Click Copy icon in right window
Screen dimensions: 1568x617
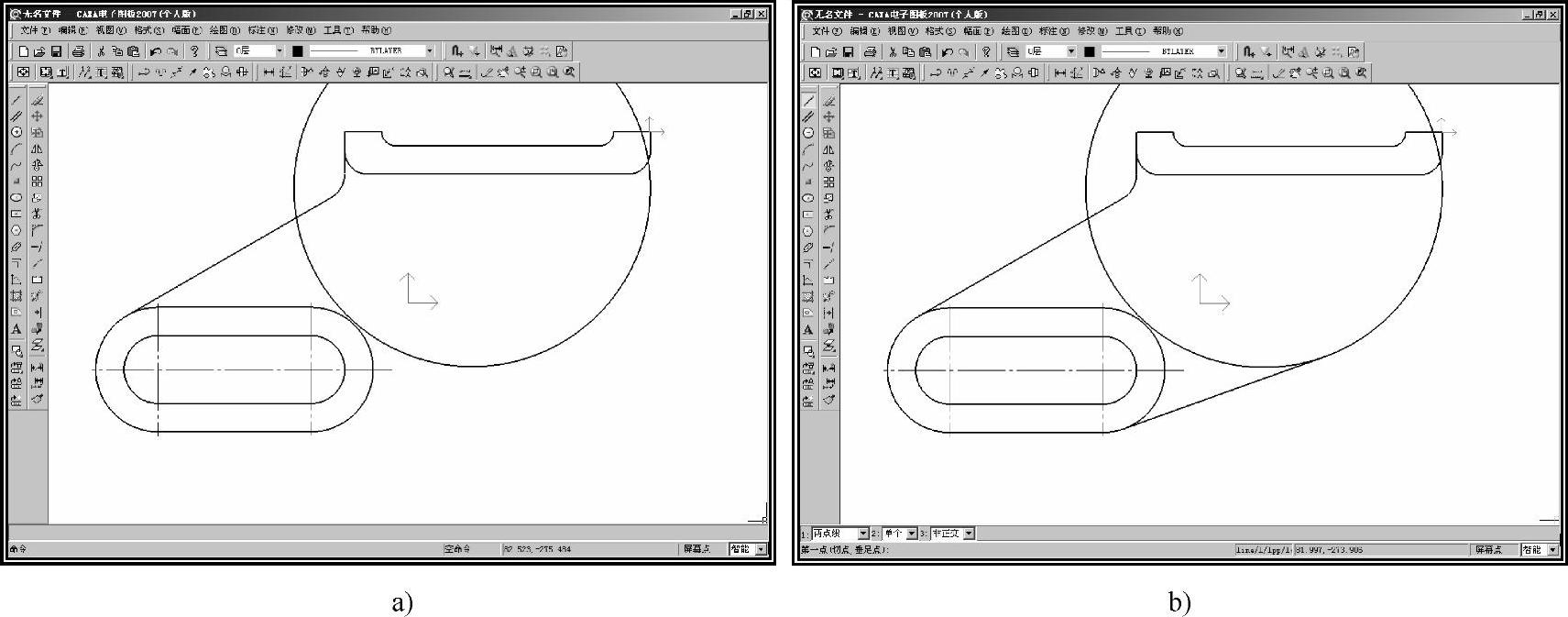pos(909,51)
